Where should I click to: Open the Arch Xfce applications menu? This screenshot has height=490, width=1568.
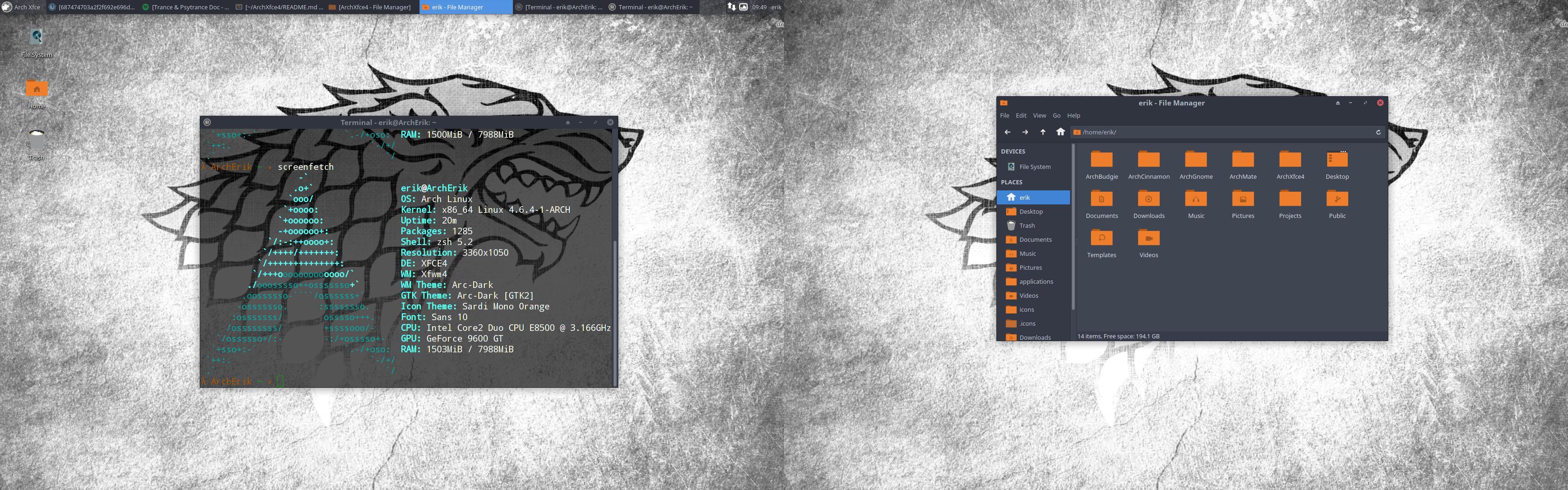[22, 7]
